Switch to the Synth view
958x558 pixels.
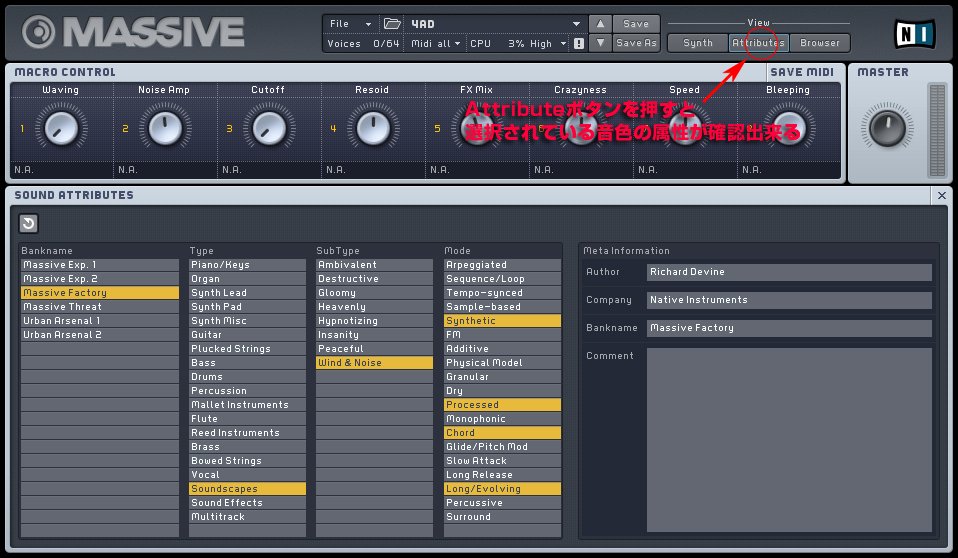tap(698, 43)
